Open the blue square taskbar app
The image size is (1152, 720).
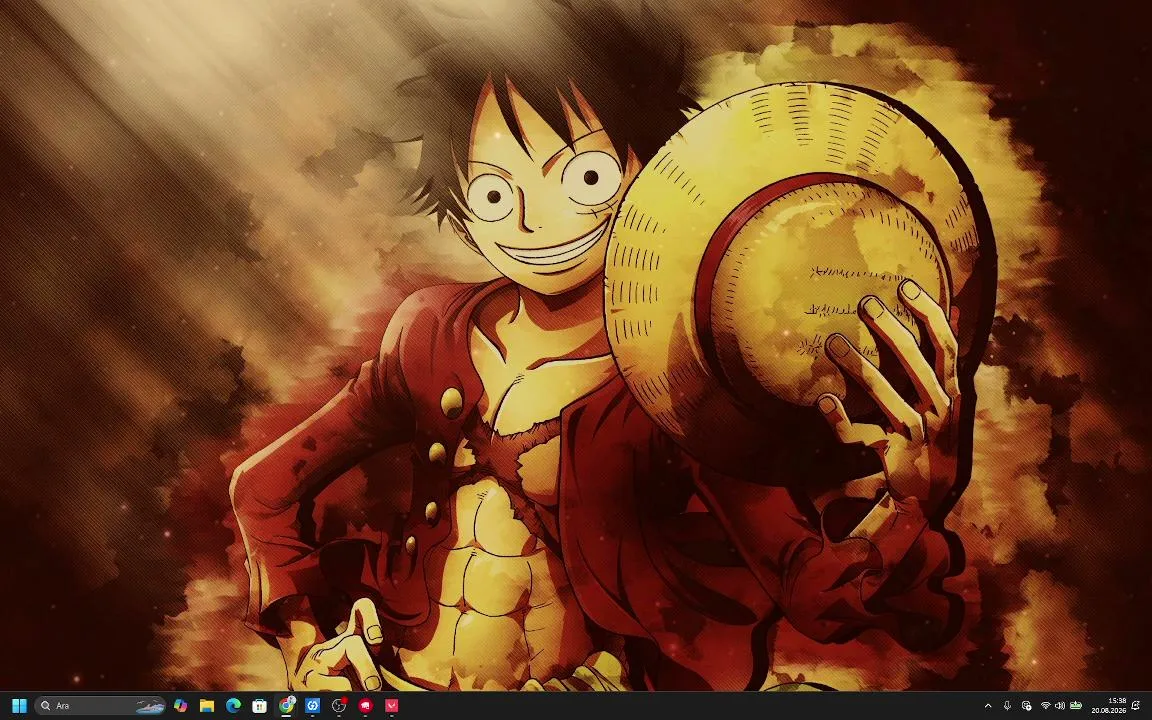(x=312, y=706)
